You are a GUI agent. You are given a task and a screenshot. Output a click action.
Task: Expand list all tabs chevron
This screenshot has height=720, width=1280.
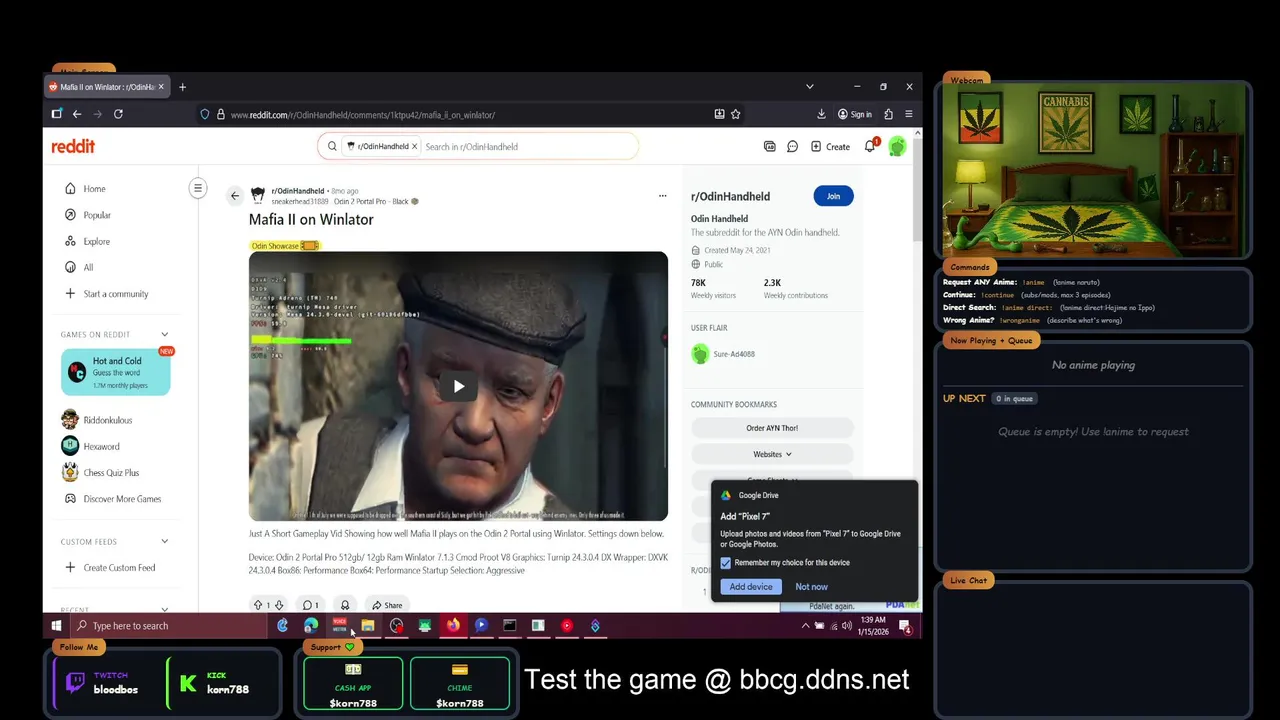tap(810, 87)
